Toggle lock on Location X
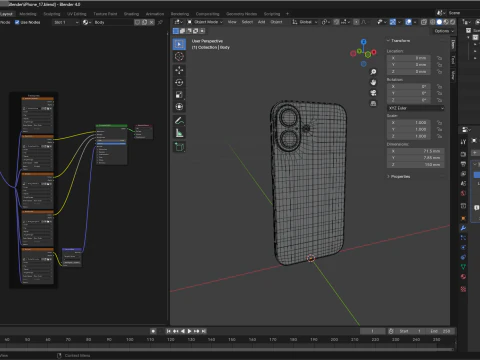The height and width of the screenshot is (360, 480). 440,58
